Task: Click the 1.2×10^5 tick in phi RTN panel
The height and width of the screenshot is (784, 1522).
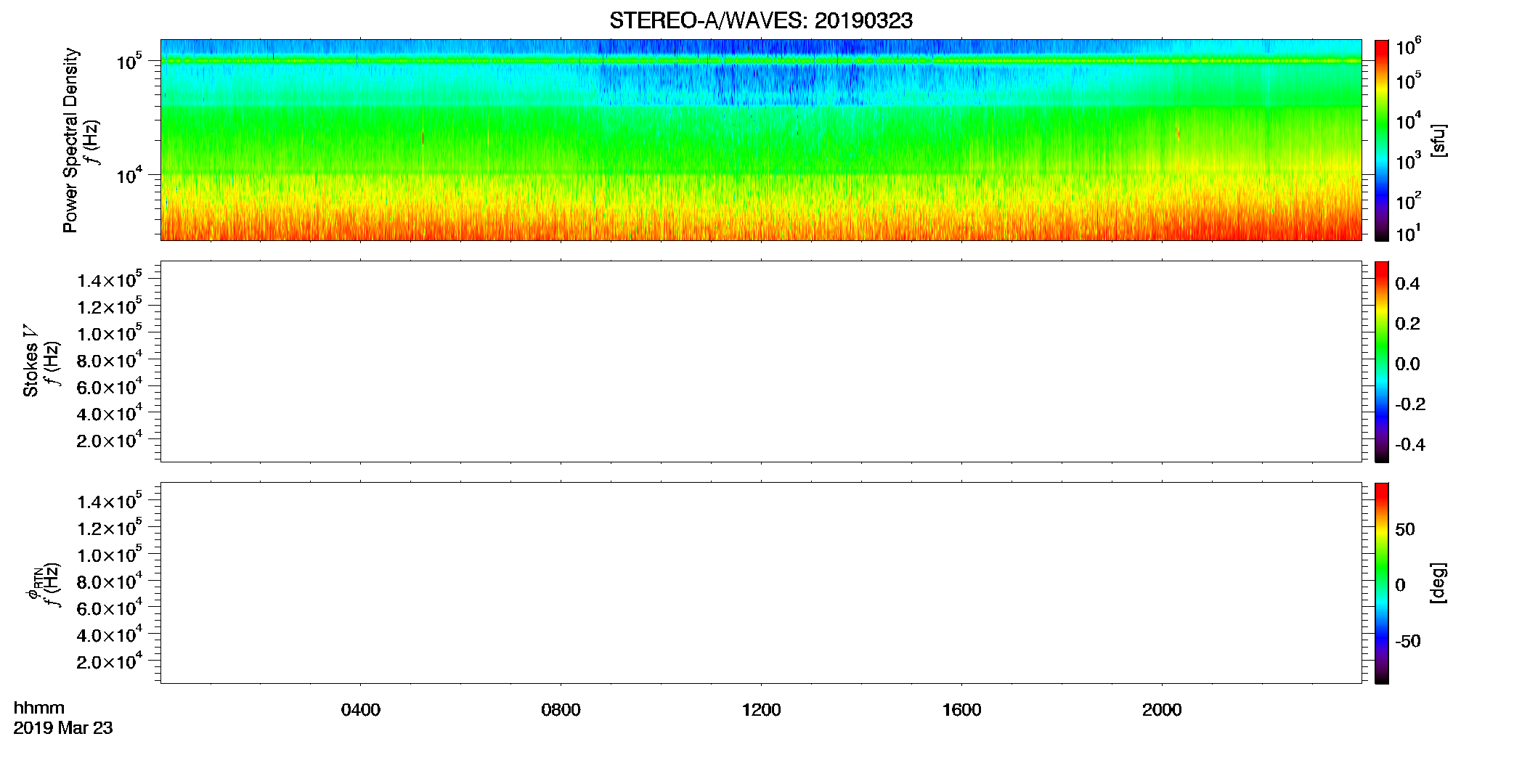Action: (110, 528)
